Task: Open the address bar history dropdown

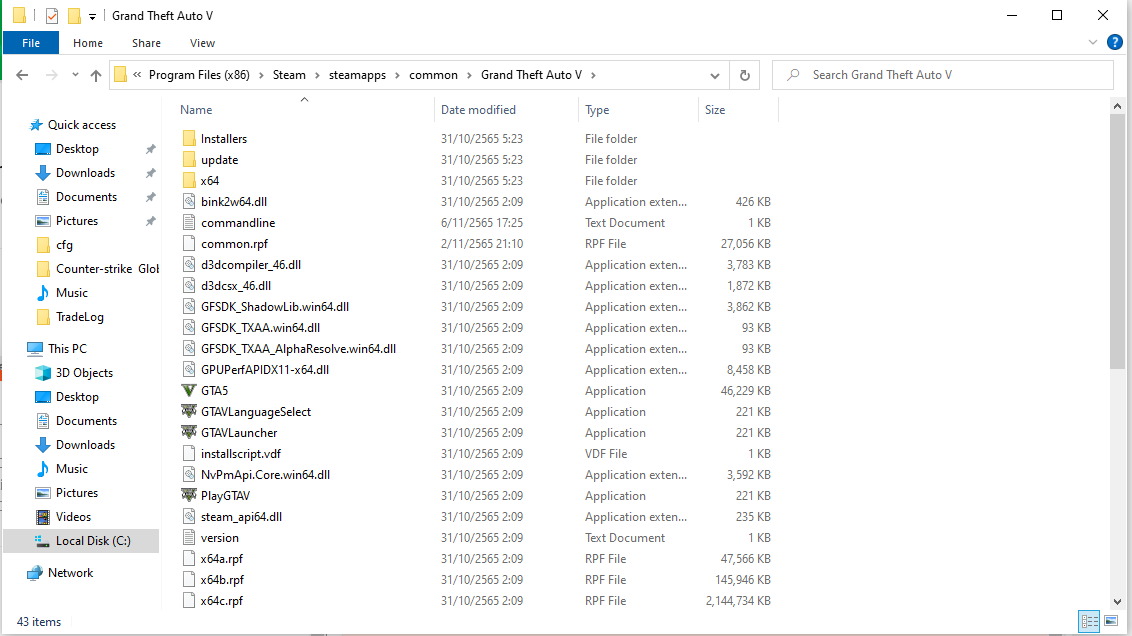Action: [x=714, y=75]
